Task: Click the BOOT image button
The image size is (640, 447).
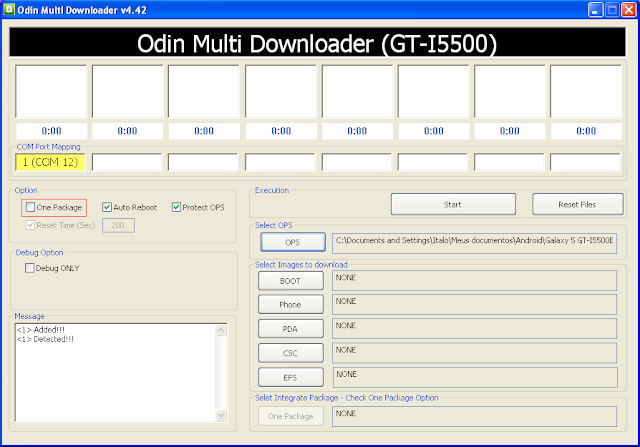Action: pyautogui.click(x=291, y=281)
